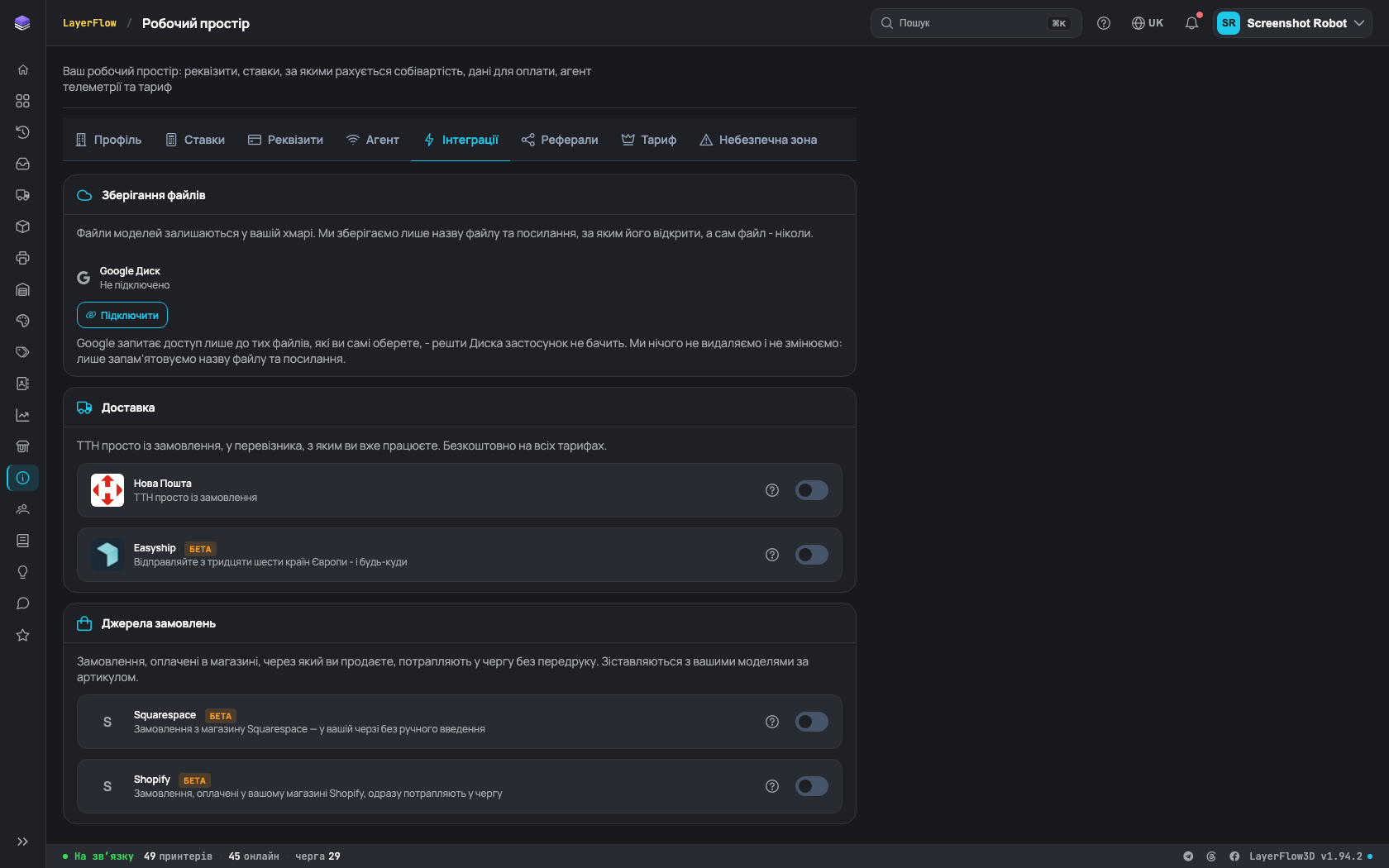Turn on the Squarespace toggle
Image resolution: width=1389 pixels, height=868 pixels.
coord(812,722)
